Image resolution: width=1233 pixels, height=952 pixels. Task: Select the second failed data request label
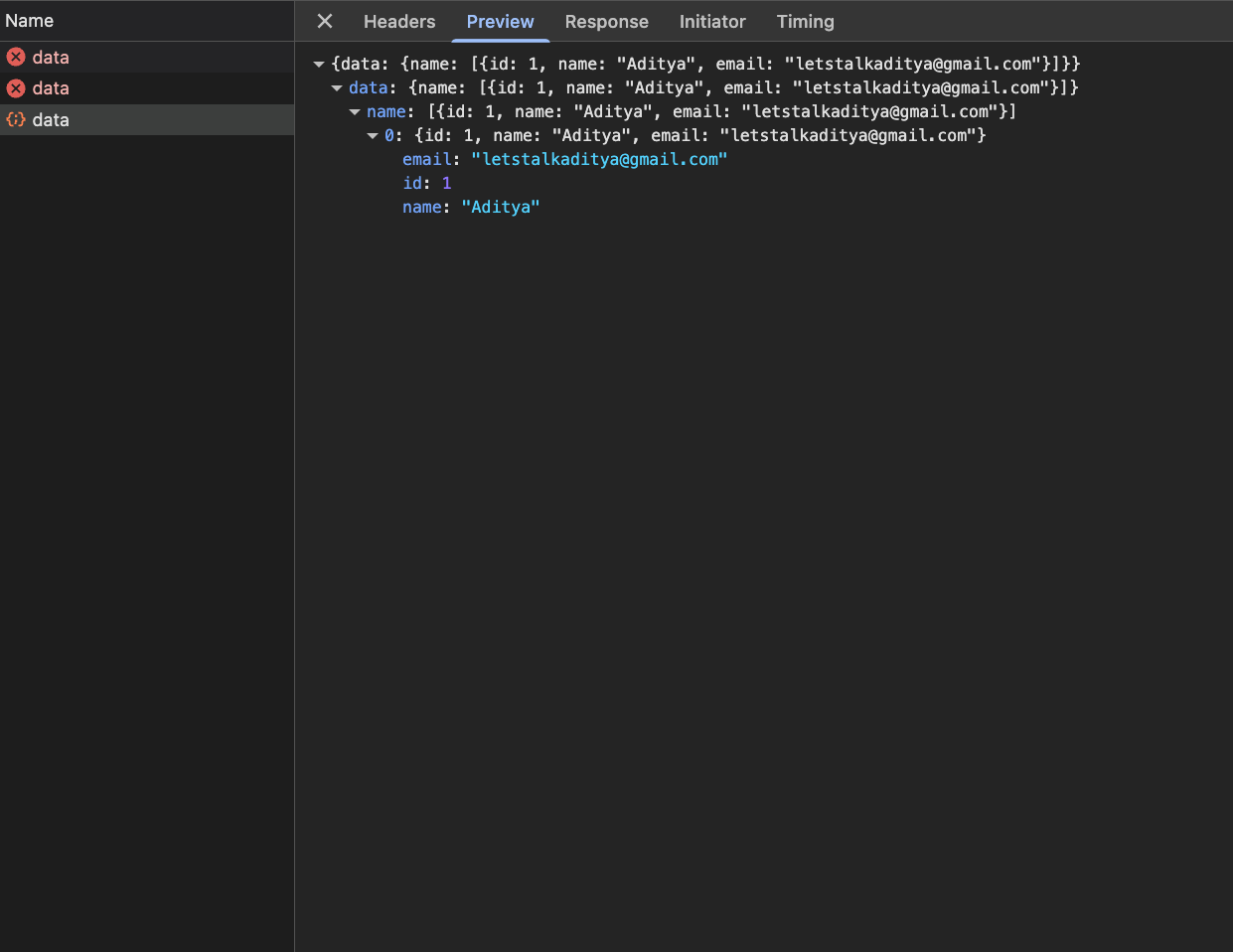[51, 88]
